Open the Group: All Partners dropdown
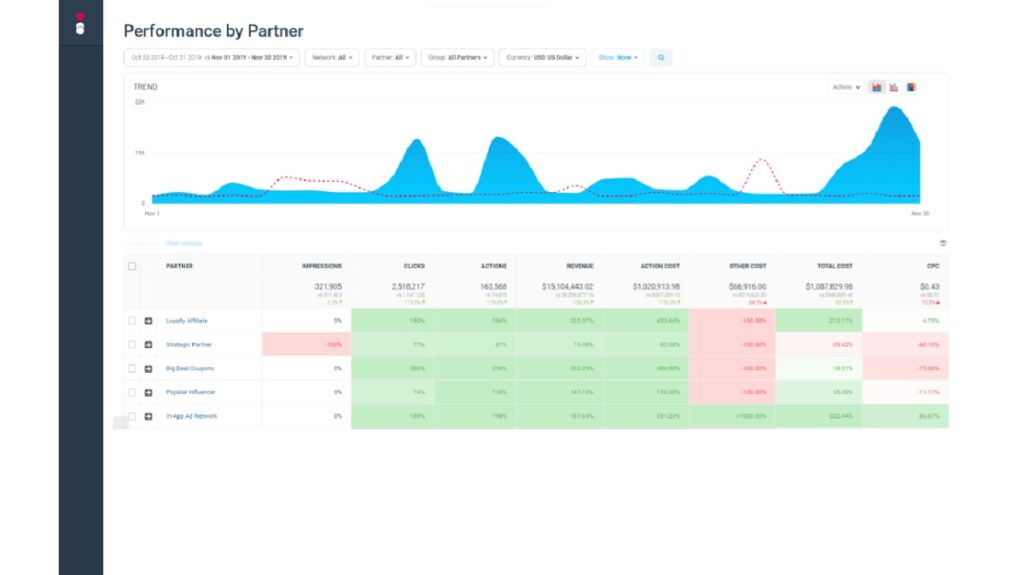Viewport: 1024px width, 575px height. point(457,58)
